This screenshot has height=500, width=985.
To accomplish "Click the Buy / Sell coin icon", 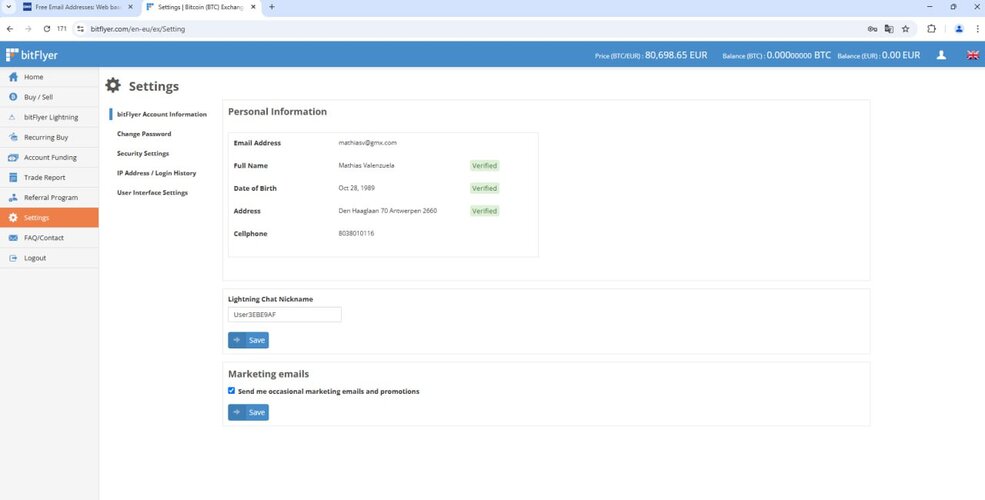I will coord(13,97).
